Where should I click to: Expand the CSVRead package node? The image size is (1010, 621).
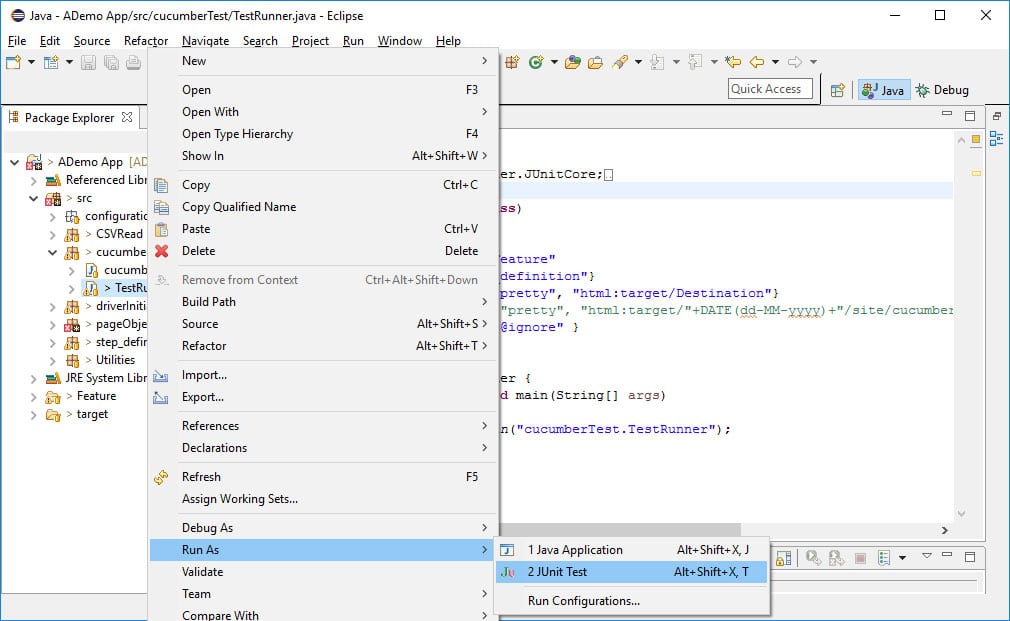53,234
